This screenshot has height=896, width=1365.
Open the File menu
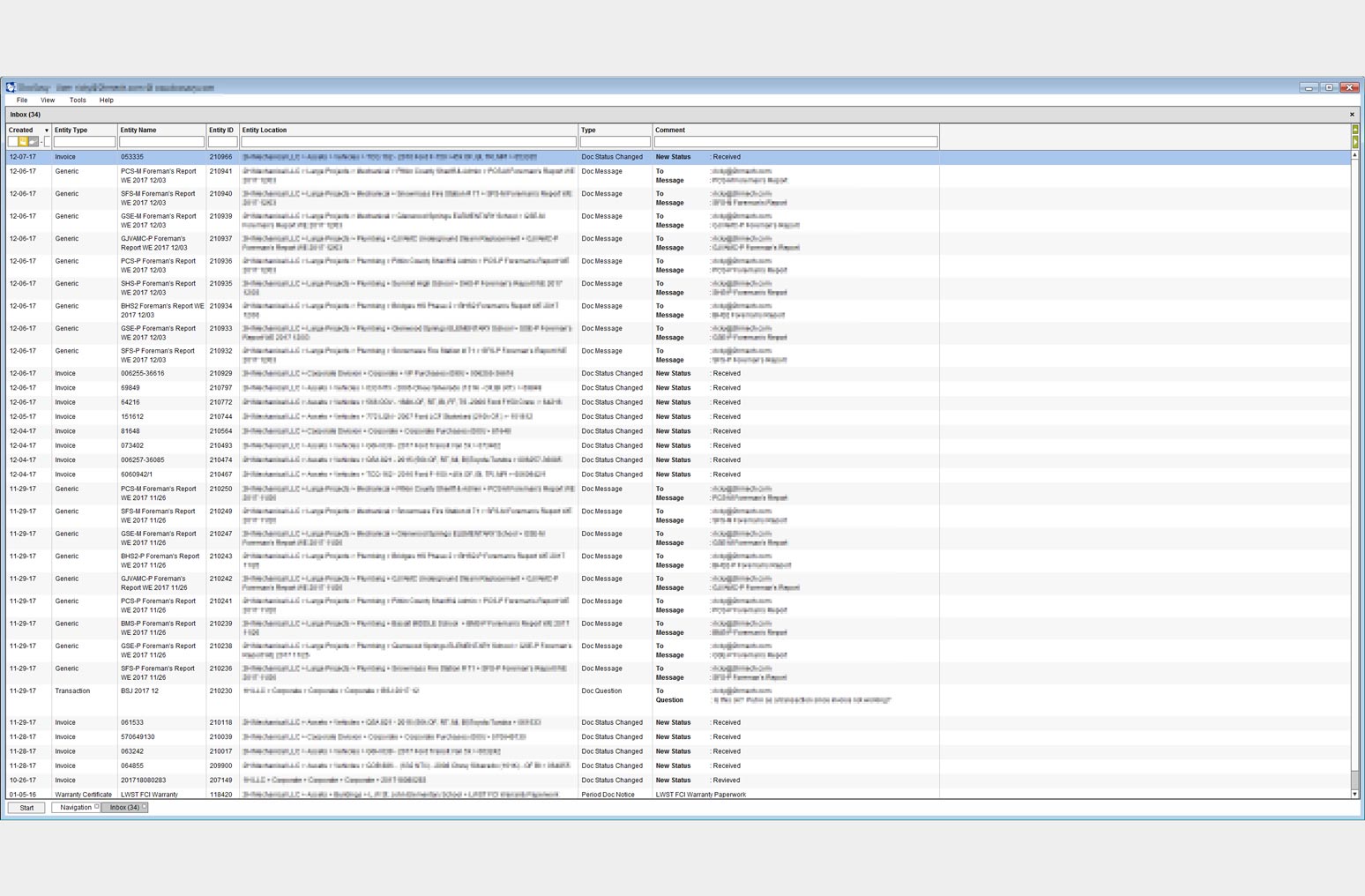[x=22, y=101]
